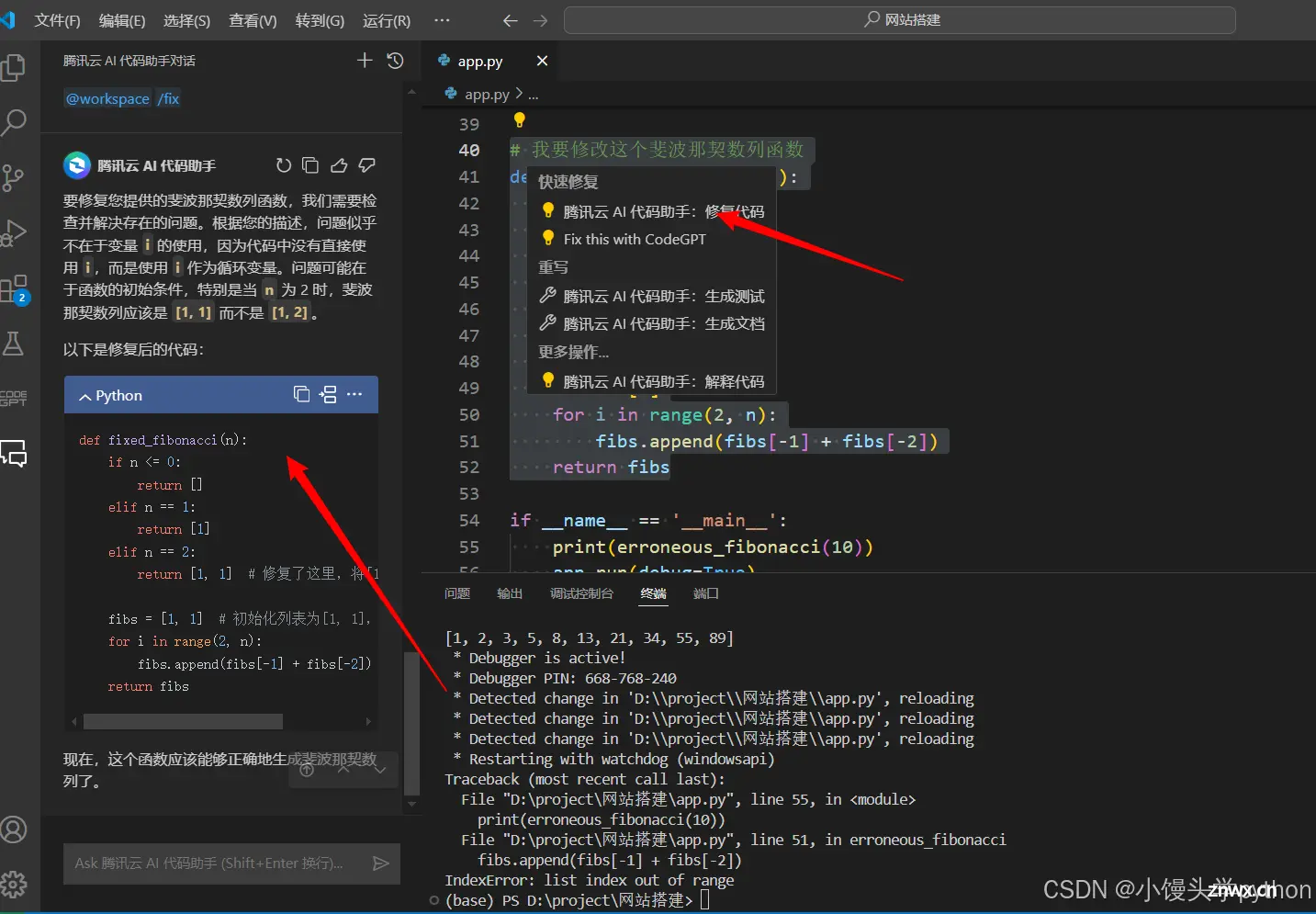The image size is (1316, 914).
Task: Click the @workspace tag in chat
Action: 107,98
